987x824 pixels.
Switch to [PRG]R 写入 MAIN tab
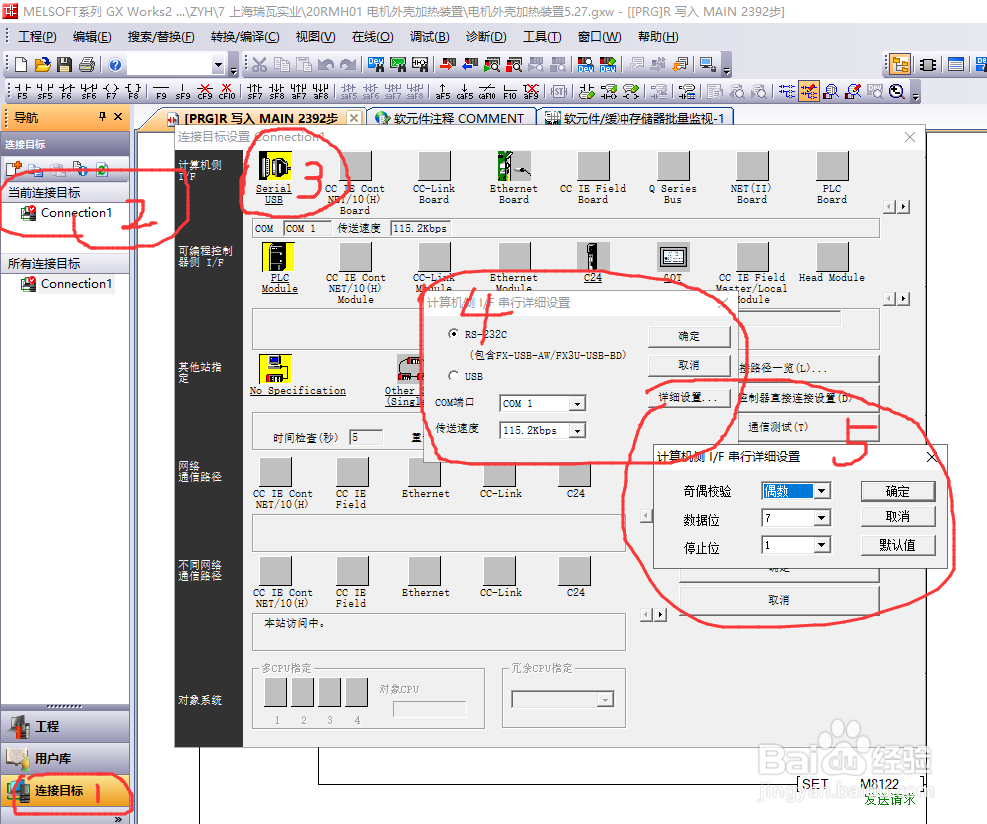[x=261, y=118]
